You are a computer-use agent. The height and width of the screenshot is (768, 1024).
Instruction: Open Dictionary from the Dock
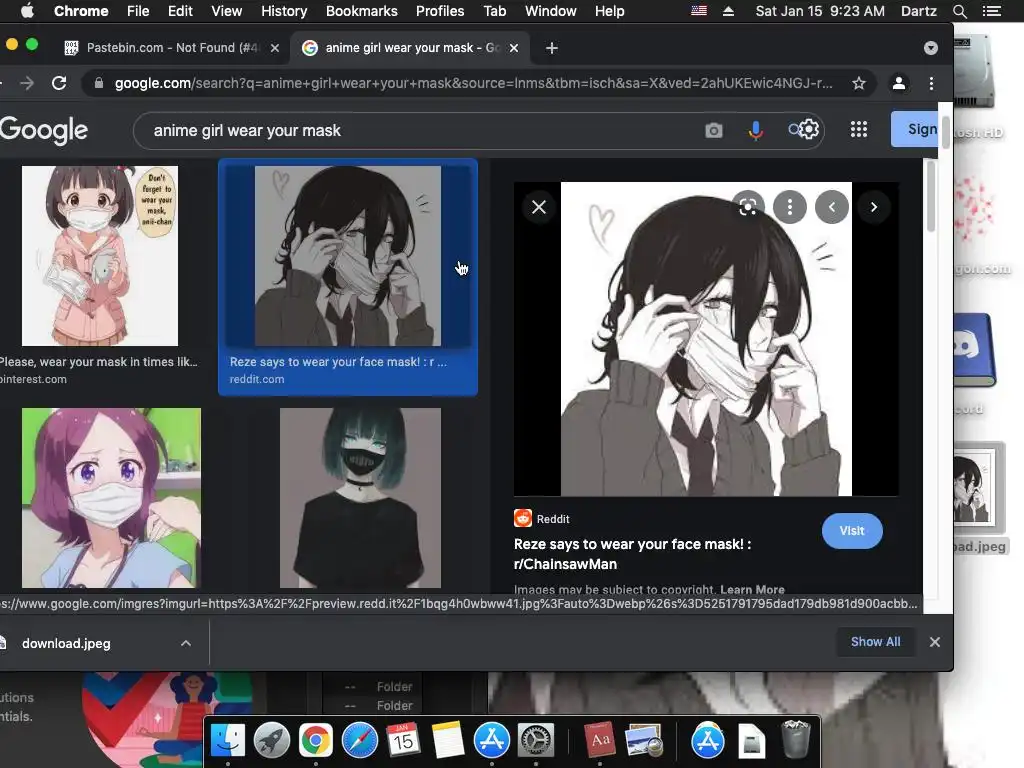click(x=600, y=739)
